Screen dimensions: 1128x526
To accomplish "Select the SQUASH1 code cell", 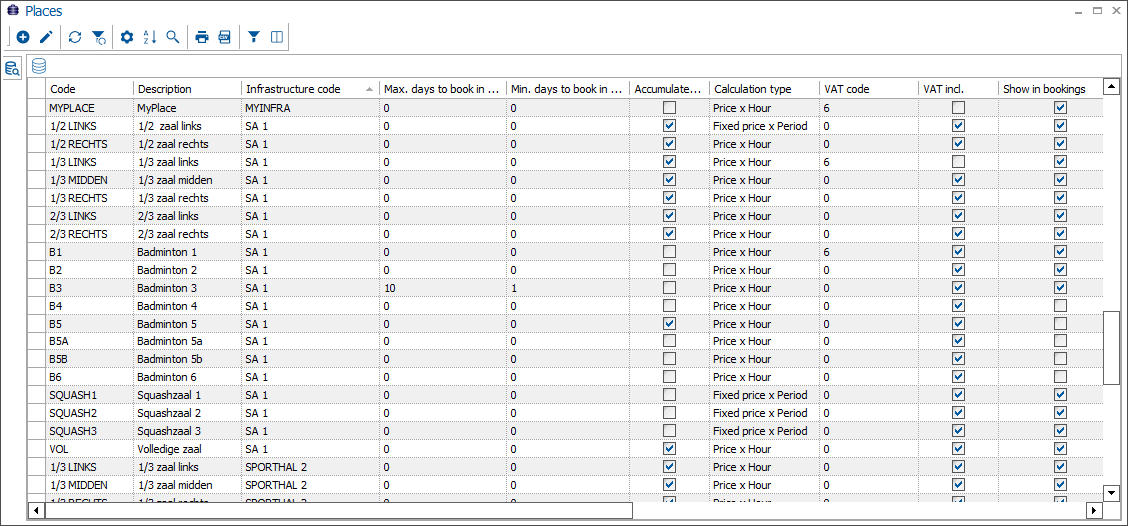I will pos(90,395).
